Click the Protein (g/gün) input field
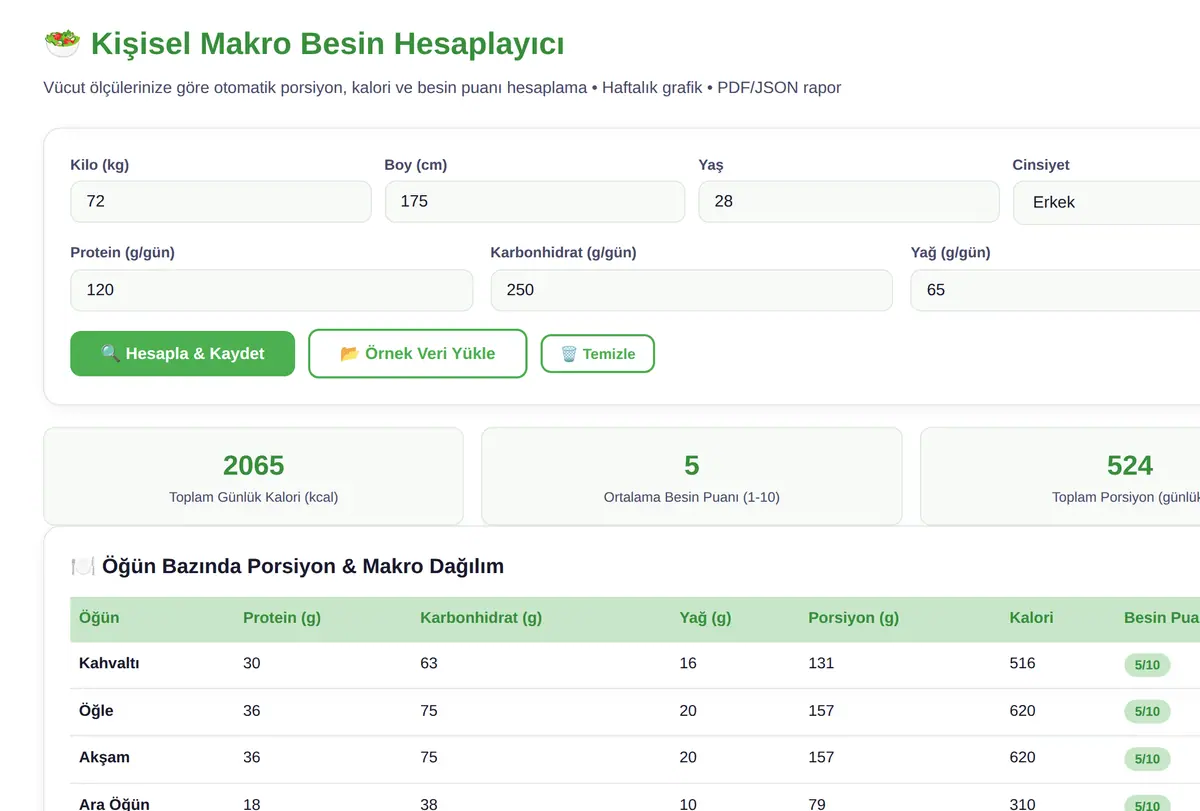The width and height of the screenshot is (1200, 811). (x=271, y=290)
